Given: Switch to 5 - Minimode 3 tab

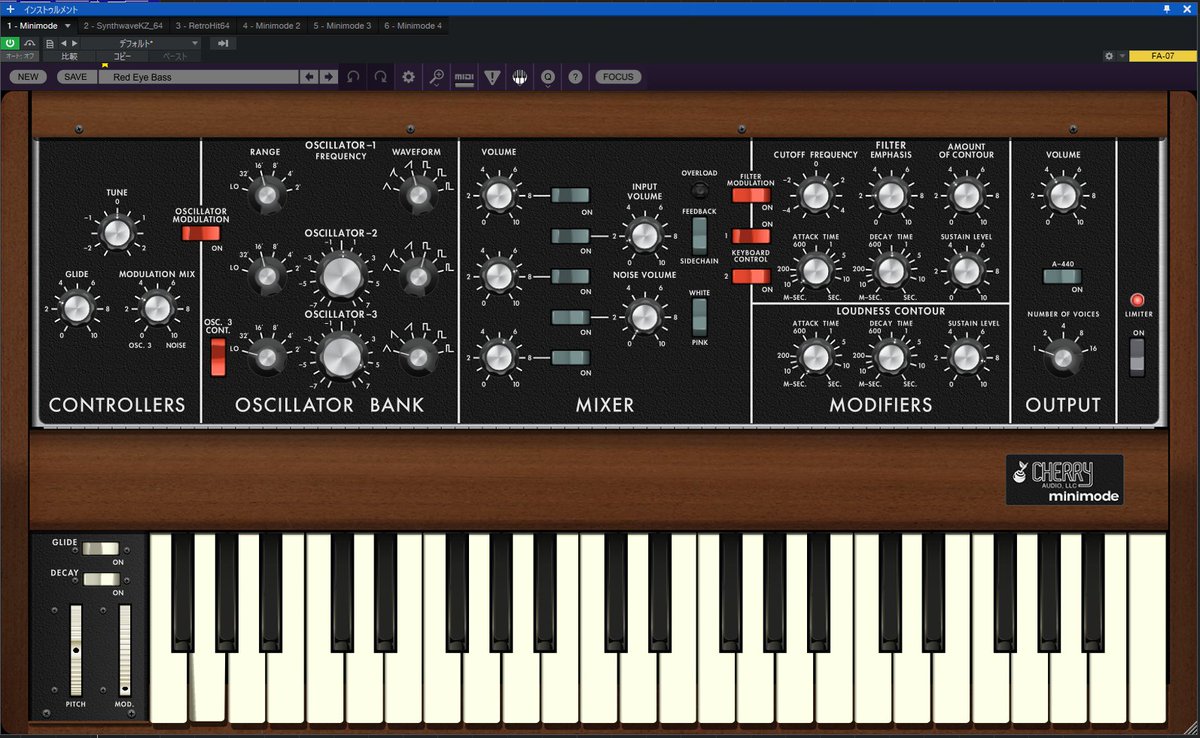Looking at the screenshot, I should point(342,25).
